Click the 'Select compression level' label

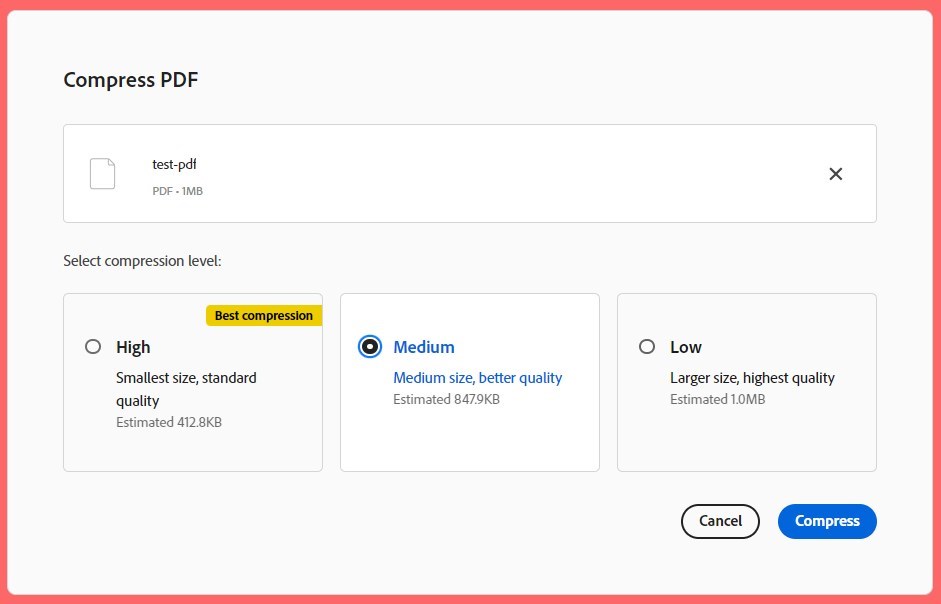coord(141,260)
